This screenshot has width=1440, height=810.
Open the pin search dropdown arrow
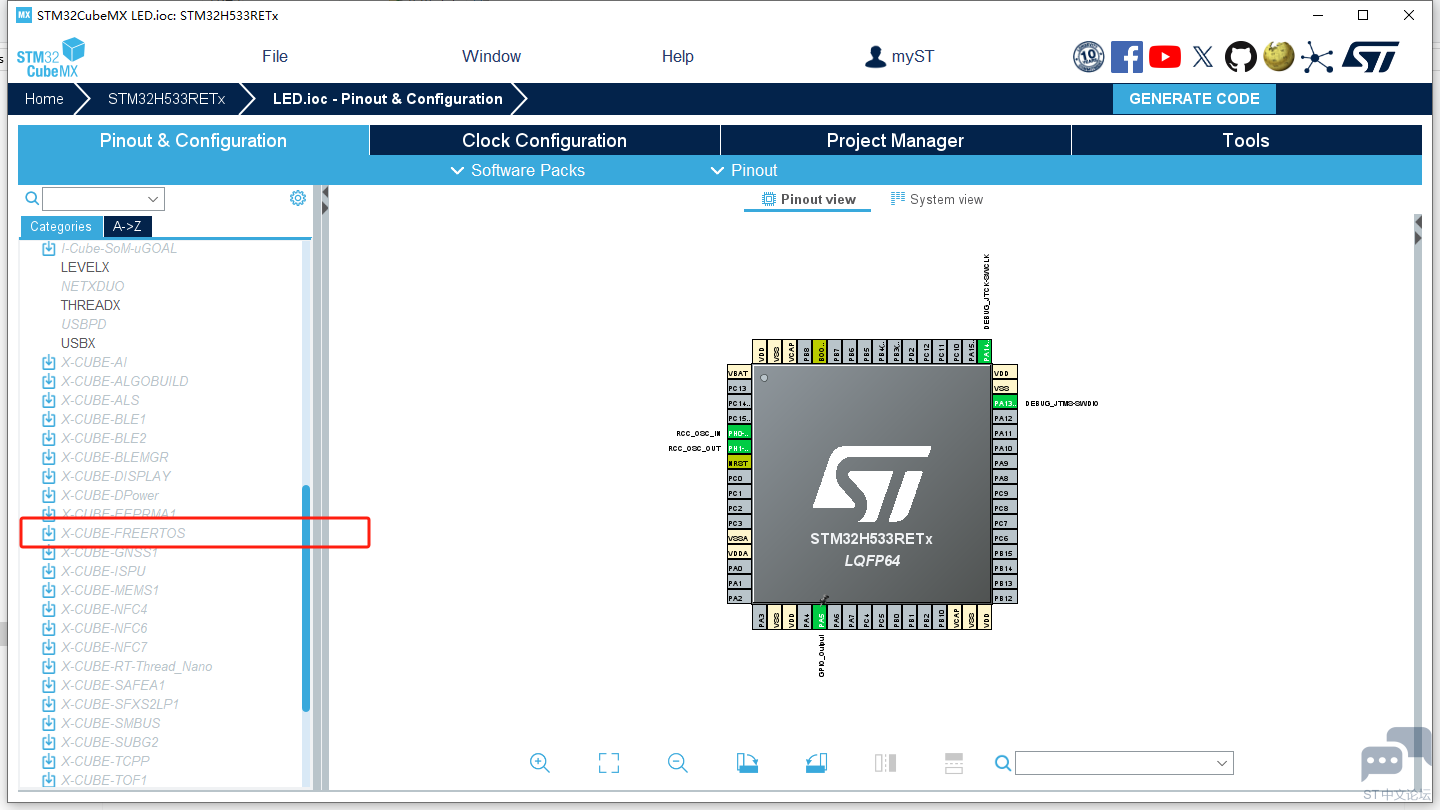[1222, 764]
